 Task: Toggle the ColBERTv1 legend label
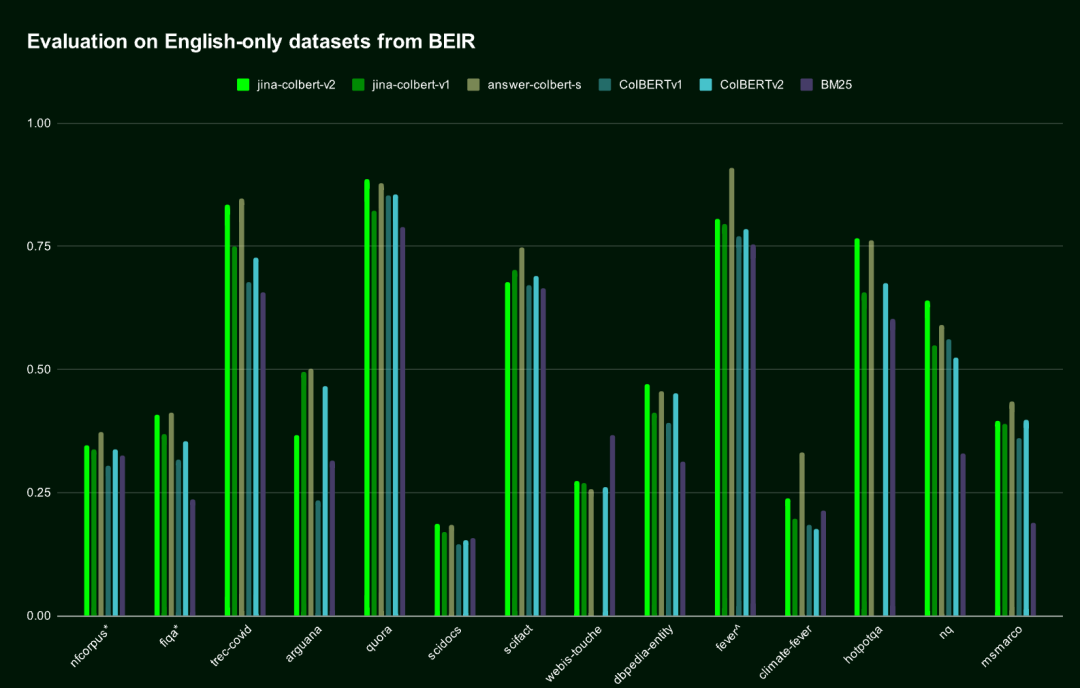650,85
